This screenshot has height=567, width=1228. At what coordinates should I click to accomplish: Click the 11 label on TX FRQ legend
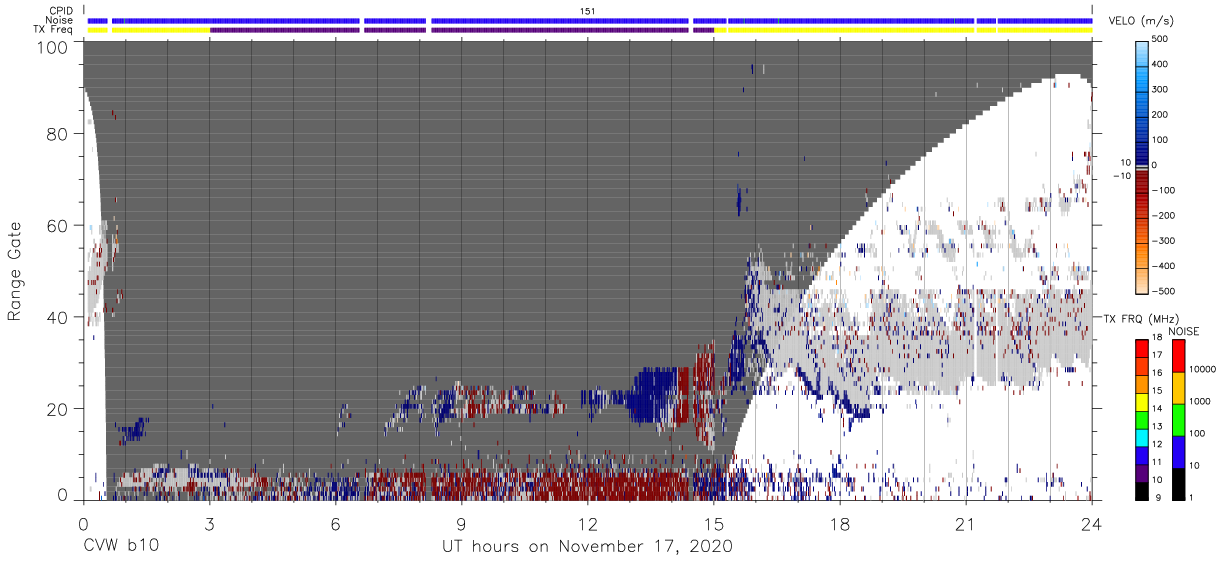pos(1157,463)
